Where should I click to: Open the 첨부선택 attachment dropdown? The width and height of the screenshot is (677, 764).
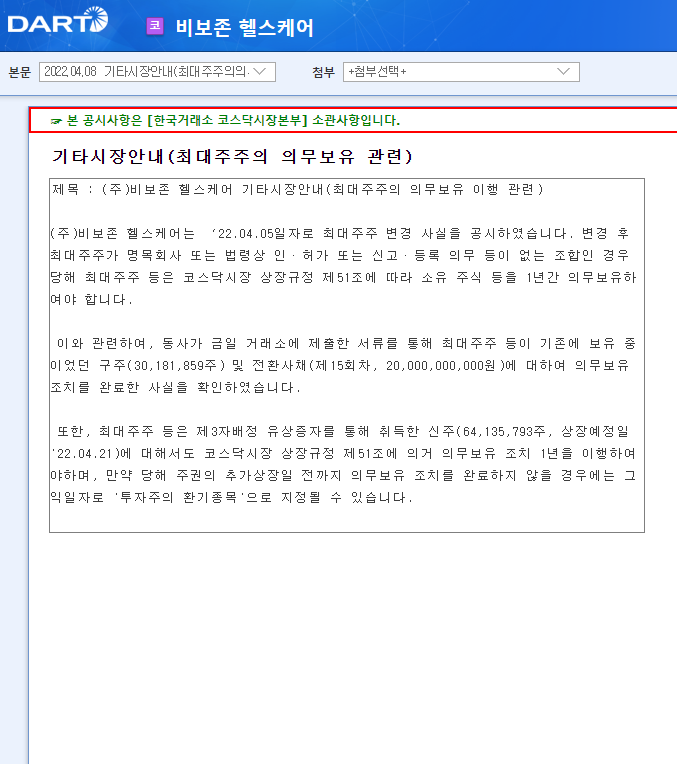pos(461,72)
